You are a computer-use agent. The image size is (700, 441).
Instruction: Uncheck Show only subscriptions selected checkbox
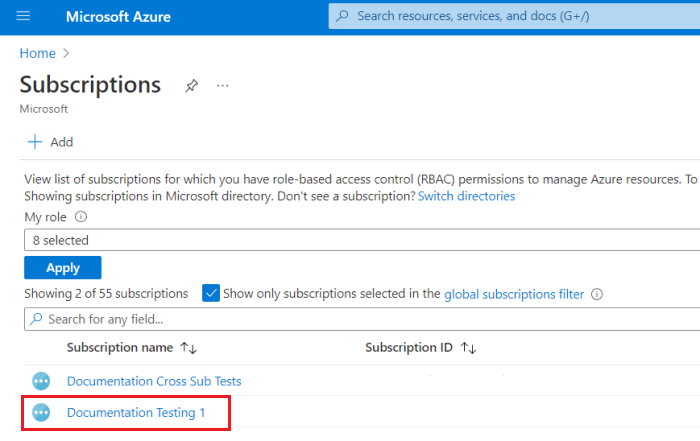(211, 293)
